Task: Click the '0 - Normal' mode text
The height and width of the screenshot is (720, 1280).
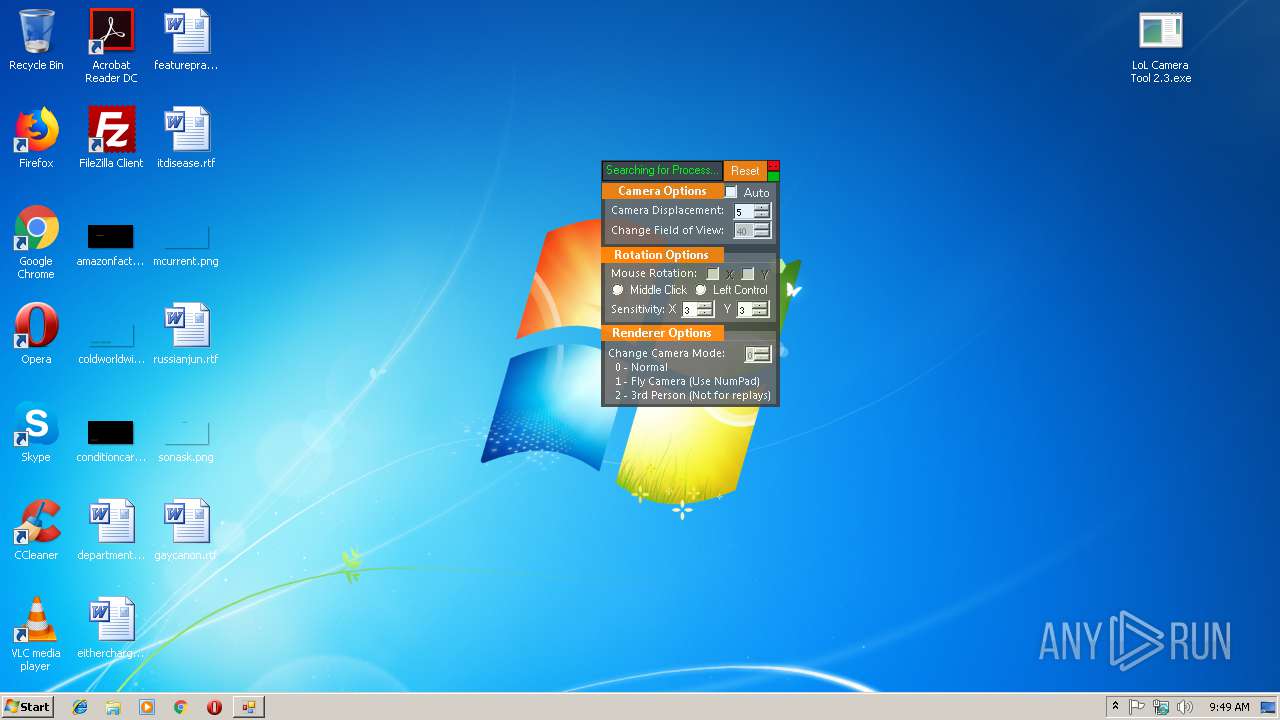Action: pyautogui.click(x=641, y=367)
